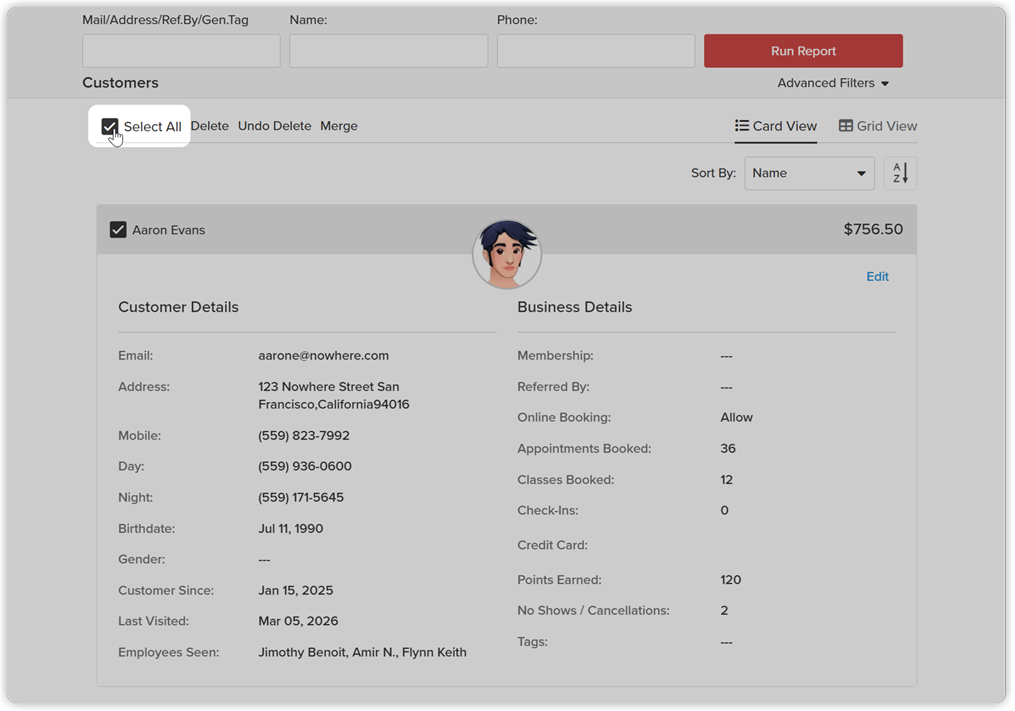Screen dimensions: 1015x711
Task: Click the Customers section heading
Action: [x=120, y=83]
